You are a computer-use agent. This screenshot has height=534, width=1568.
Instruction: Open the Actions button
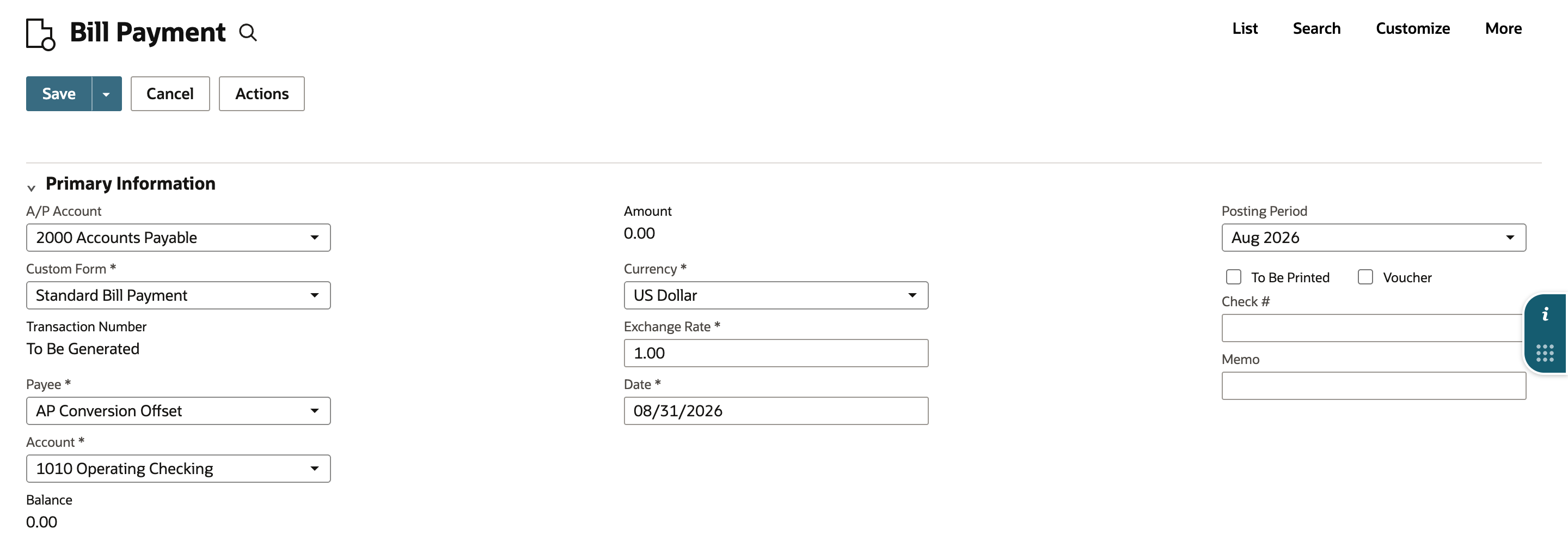pyautogui.click(x=262, y=94)
